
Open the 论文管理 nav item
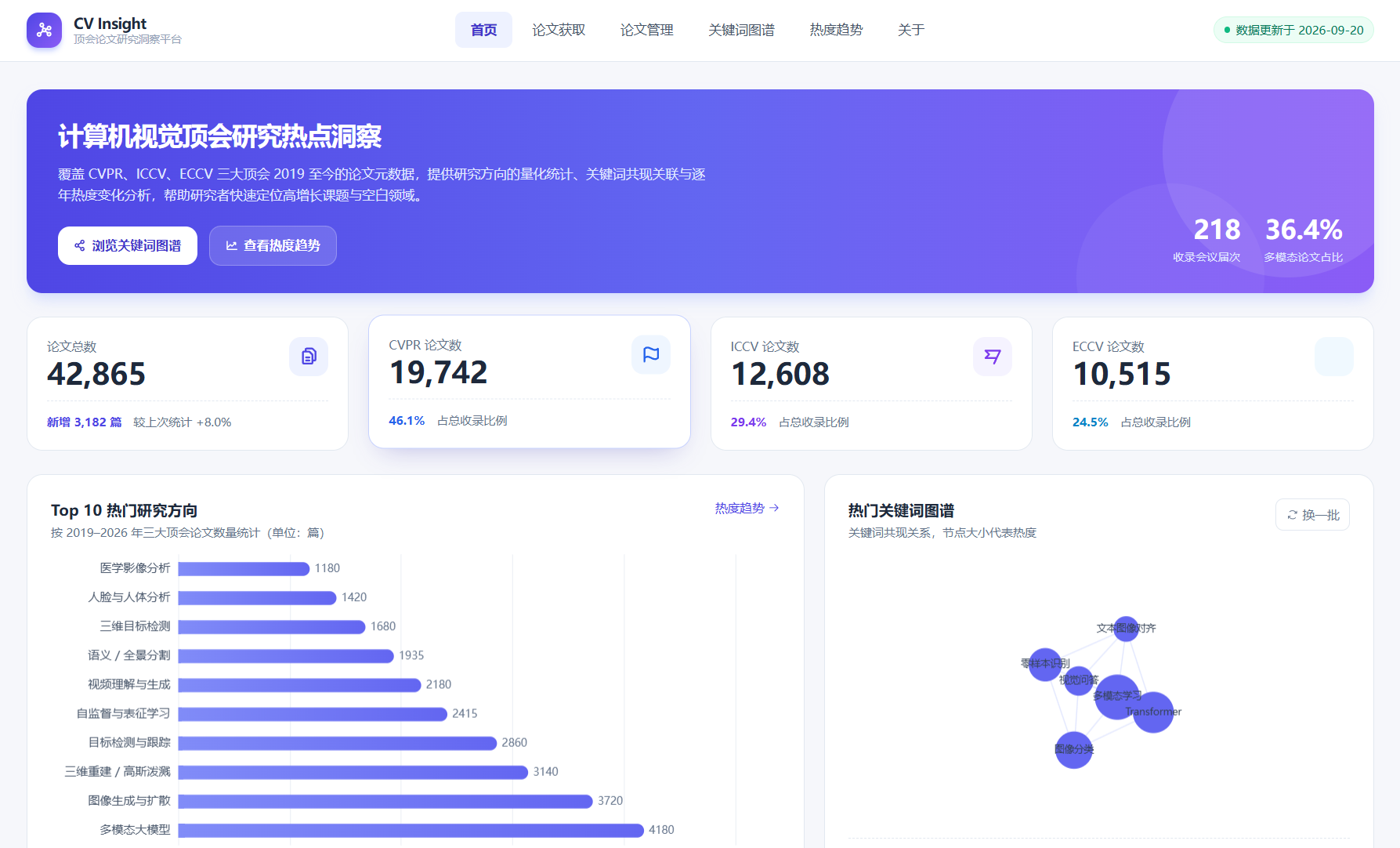646,30
